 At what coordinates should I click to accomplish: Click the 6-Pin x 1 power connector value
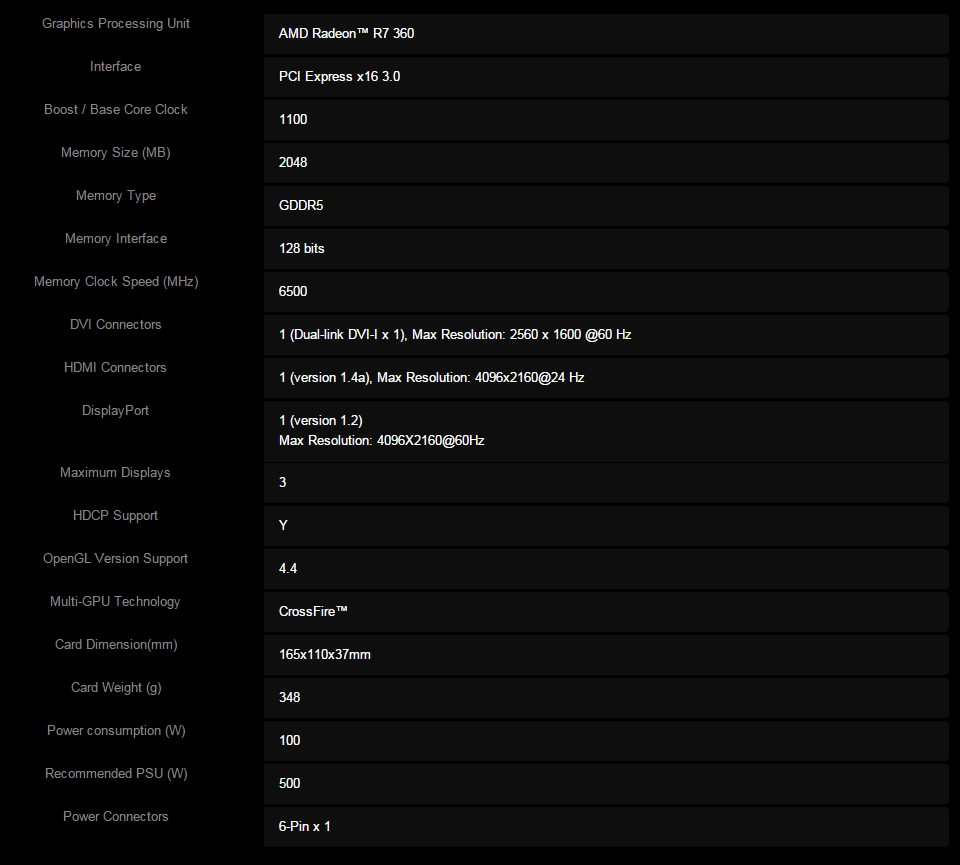pyautogui.click(x=305, y=826)
